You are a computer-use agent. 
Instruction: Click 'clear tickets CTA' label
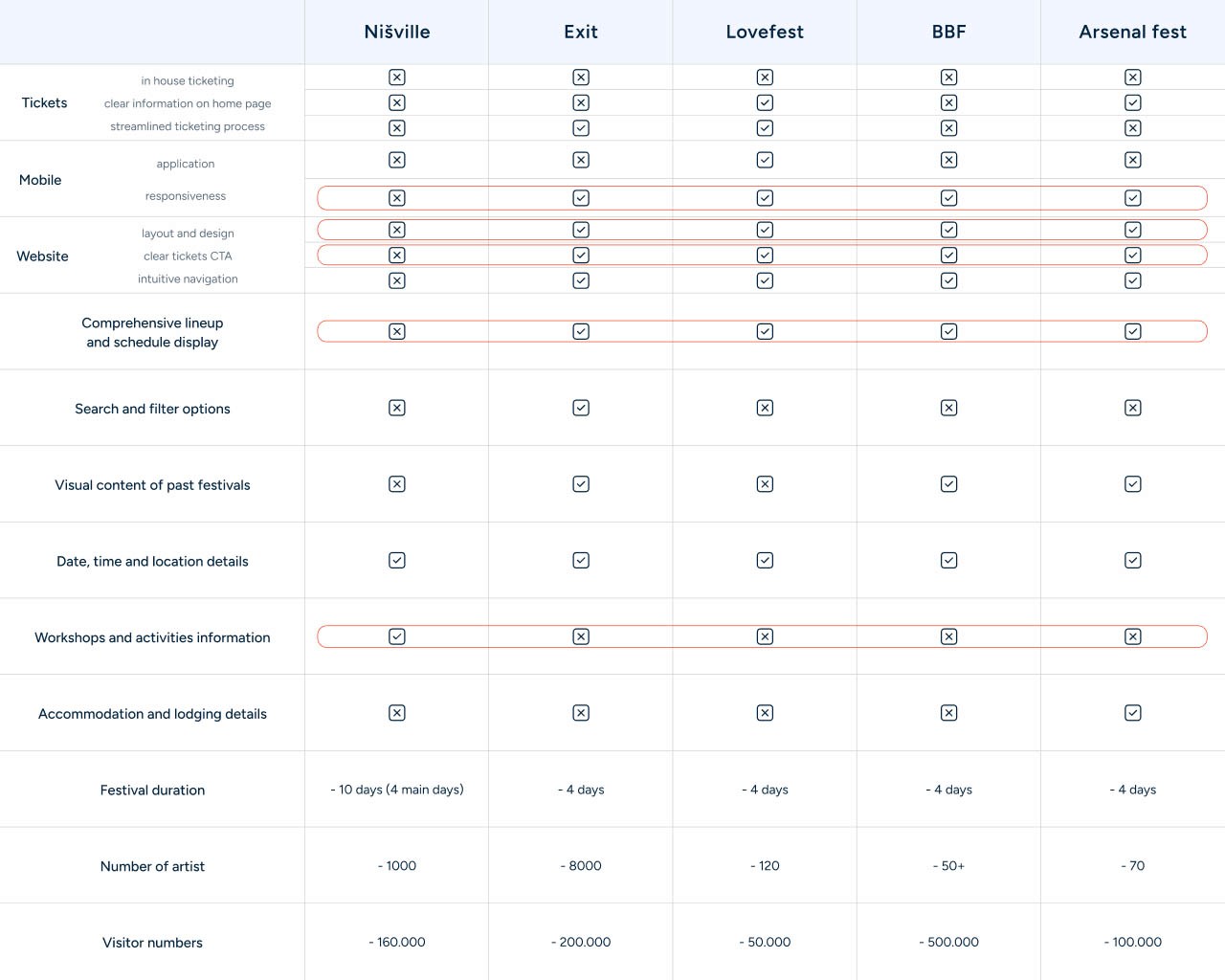pos(188,256)
